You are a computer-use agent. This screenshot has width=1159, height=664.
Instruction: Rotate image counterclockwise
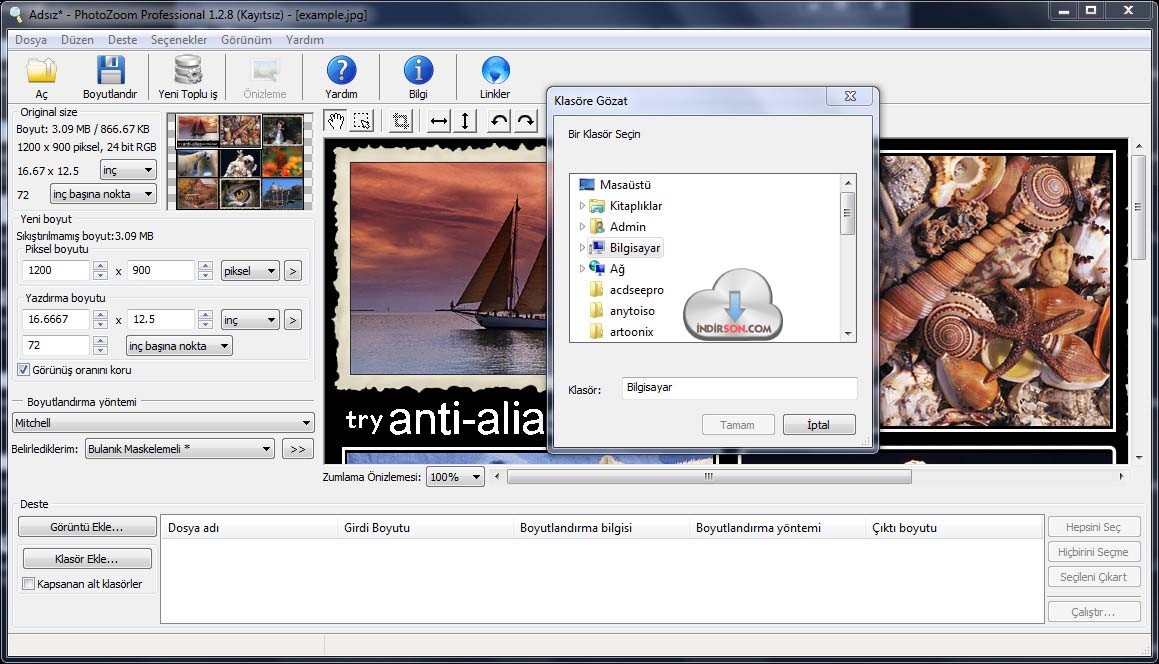500,121
